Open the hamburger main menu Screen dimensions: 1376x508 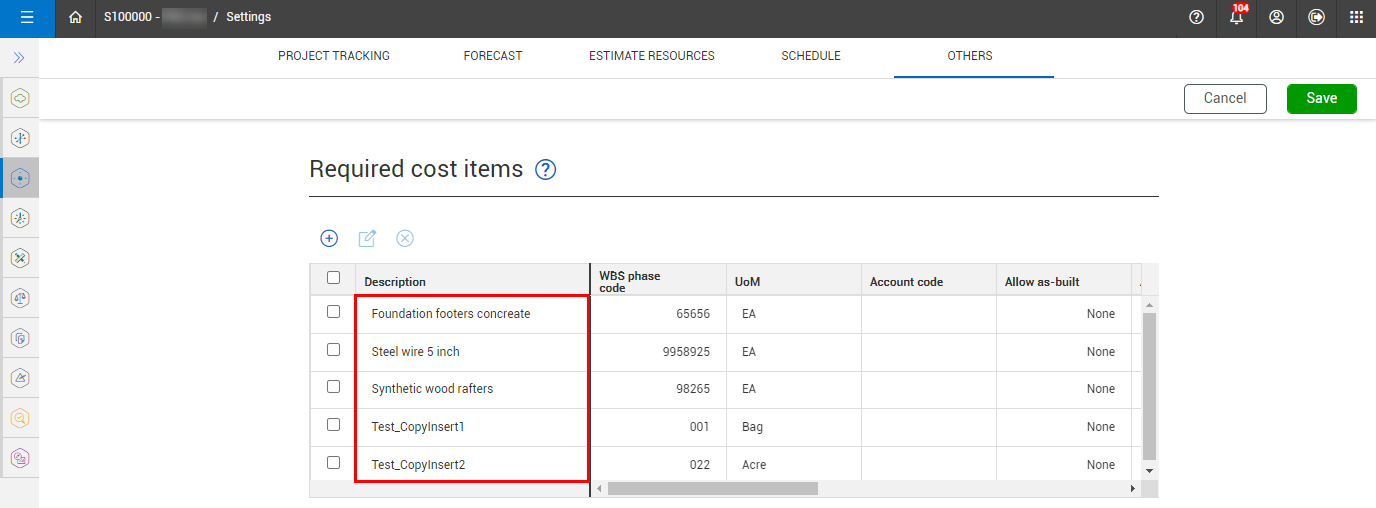[27, 17]
